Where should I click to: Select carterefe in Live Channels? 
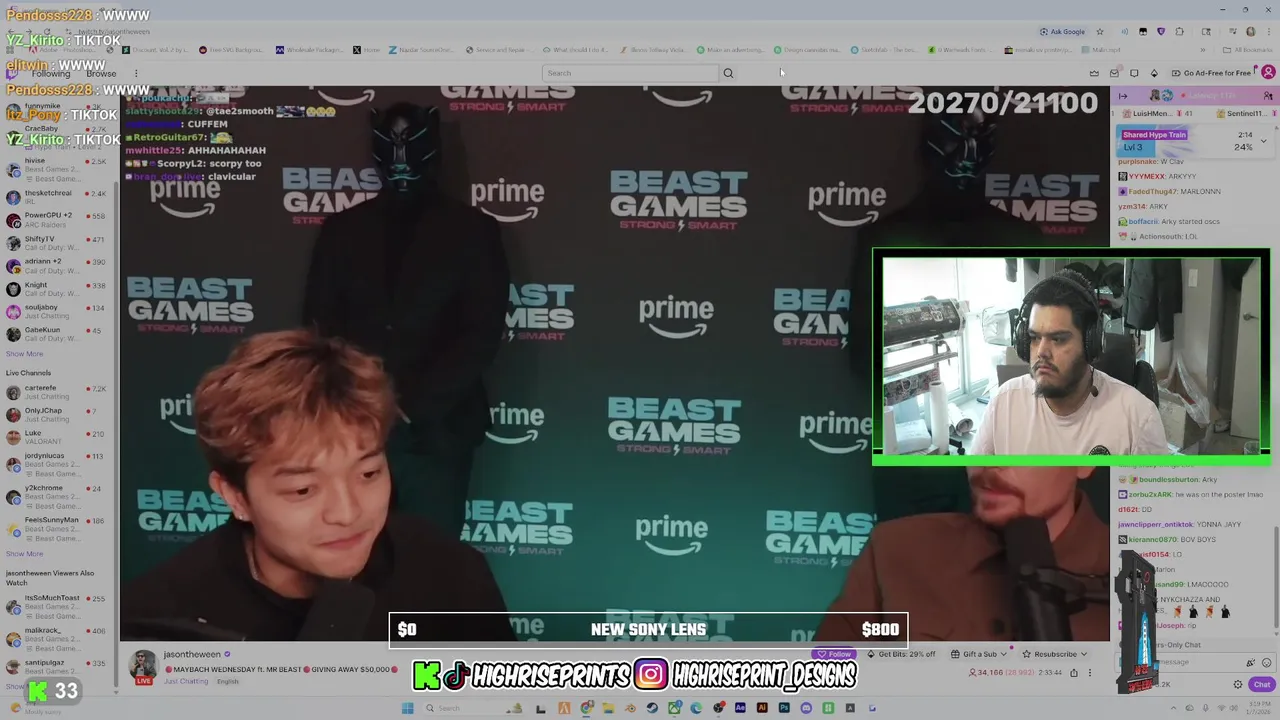58,392
